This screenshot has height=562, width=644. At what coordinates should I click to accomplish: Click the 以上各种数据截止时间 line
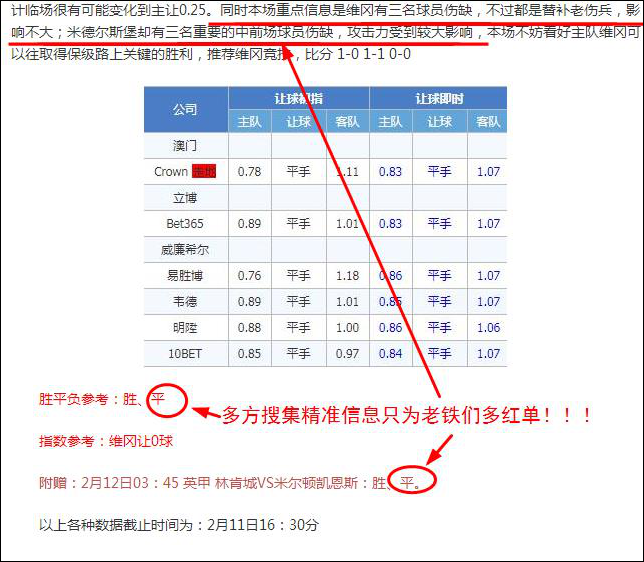point(179,525)
